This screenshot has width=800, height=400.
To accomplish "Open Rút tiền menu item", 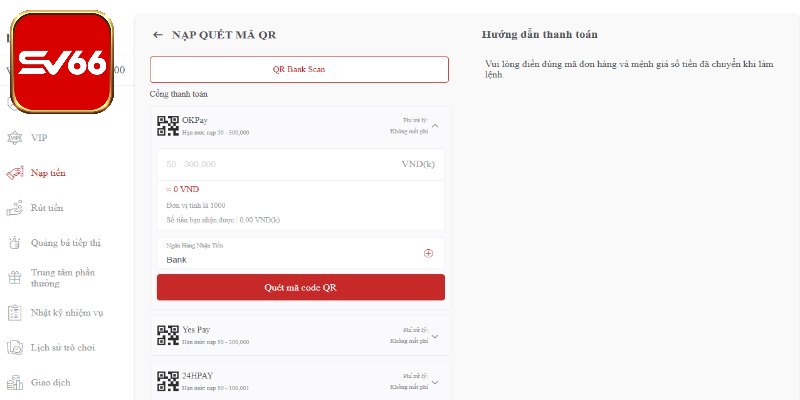I will (47, 208).
